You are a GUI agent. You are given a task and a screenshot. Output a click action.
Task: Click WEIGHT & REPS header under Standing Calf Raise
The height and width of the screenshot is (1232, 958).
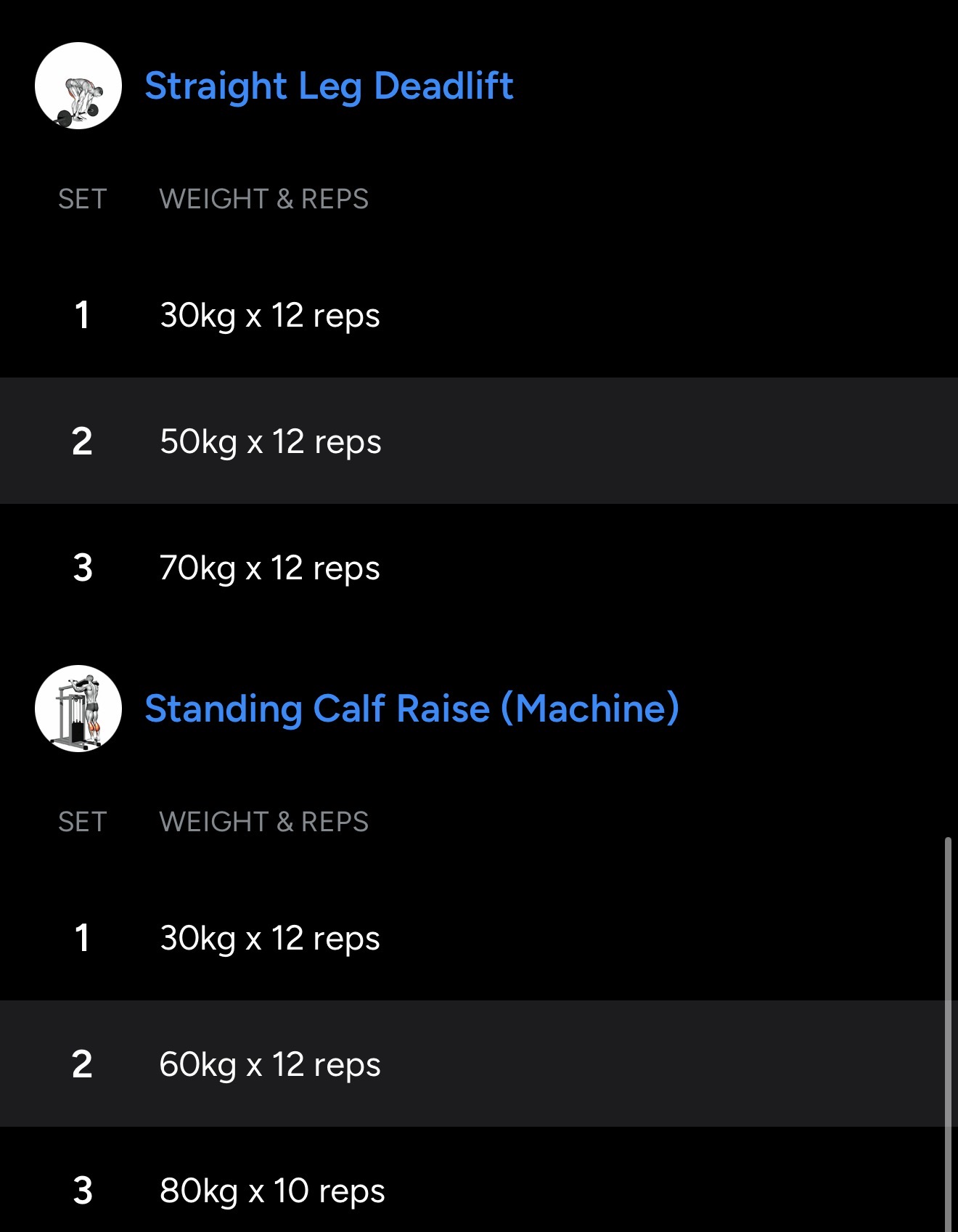point(263,822)
